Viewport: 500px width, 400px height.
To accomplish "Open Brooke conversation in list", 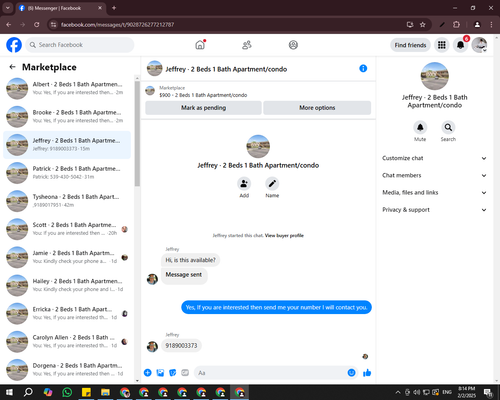I will point(67,117).
